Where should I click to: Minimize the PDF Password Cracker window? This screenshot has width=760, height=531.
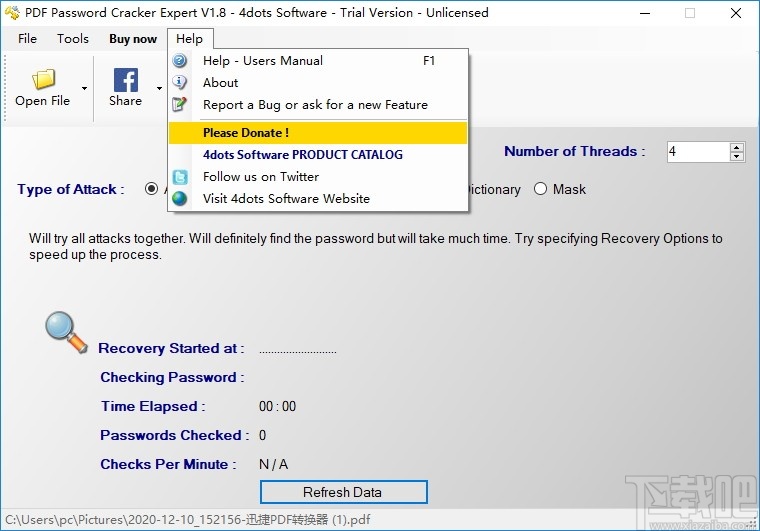pyautogui.click(x=645, y=13)
